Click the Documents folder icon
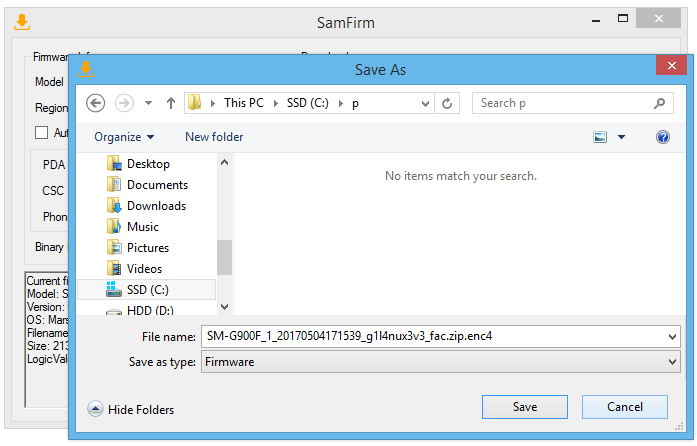Screen dimensions: 697x446 [x=114, y=184]
